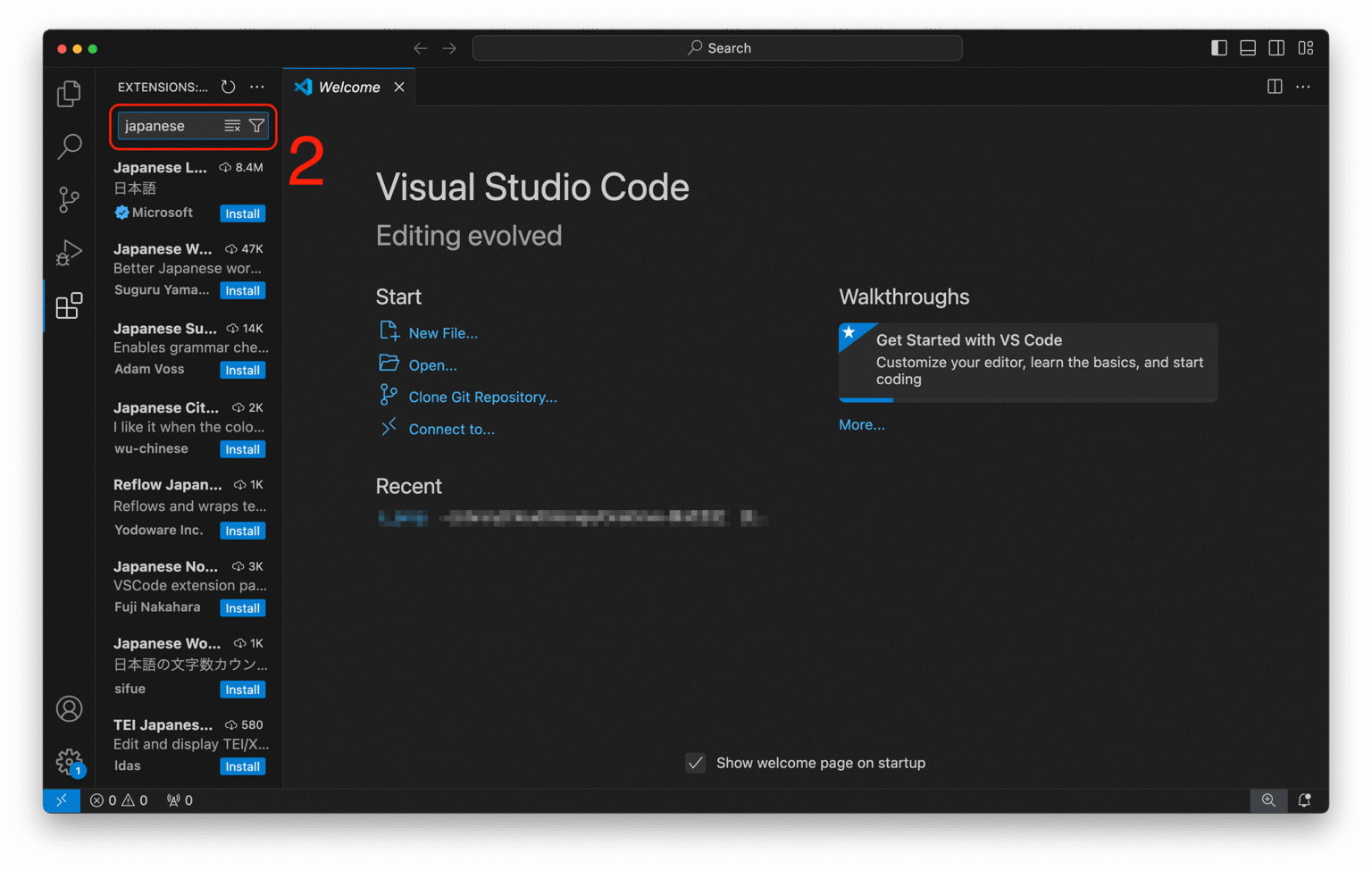Toggle the bottom panel visibility
This screenshot has width=1372, height=870.
[1247, 47]
